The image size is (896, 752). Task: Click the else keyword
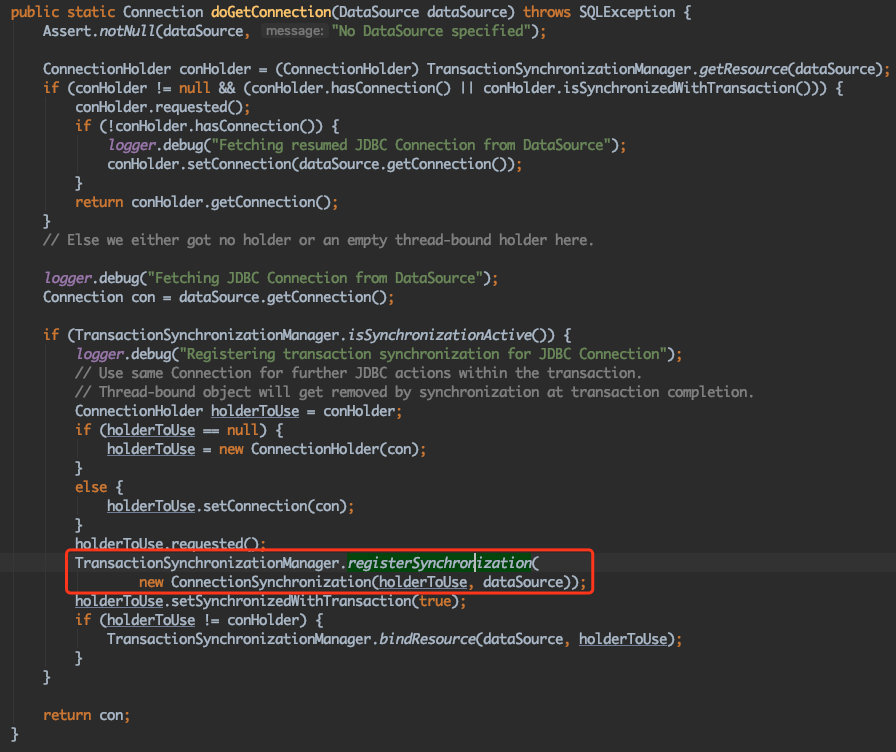point(91,487)
